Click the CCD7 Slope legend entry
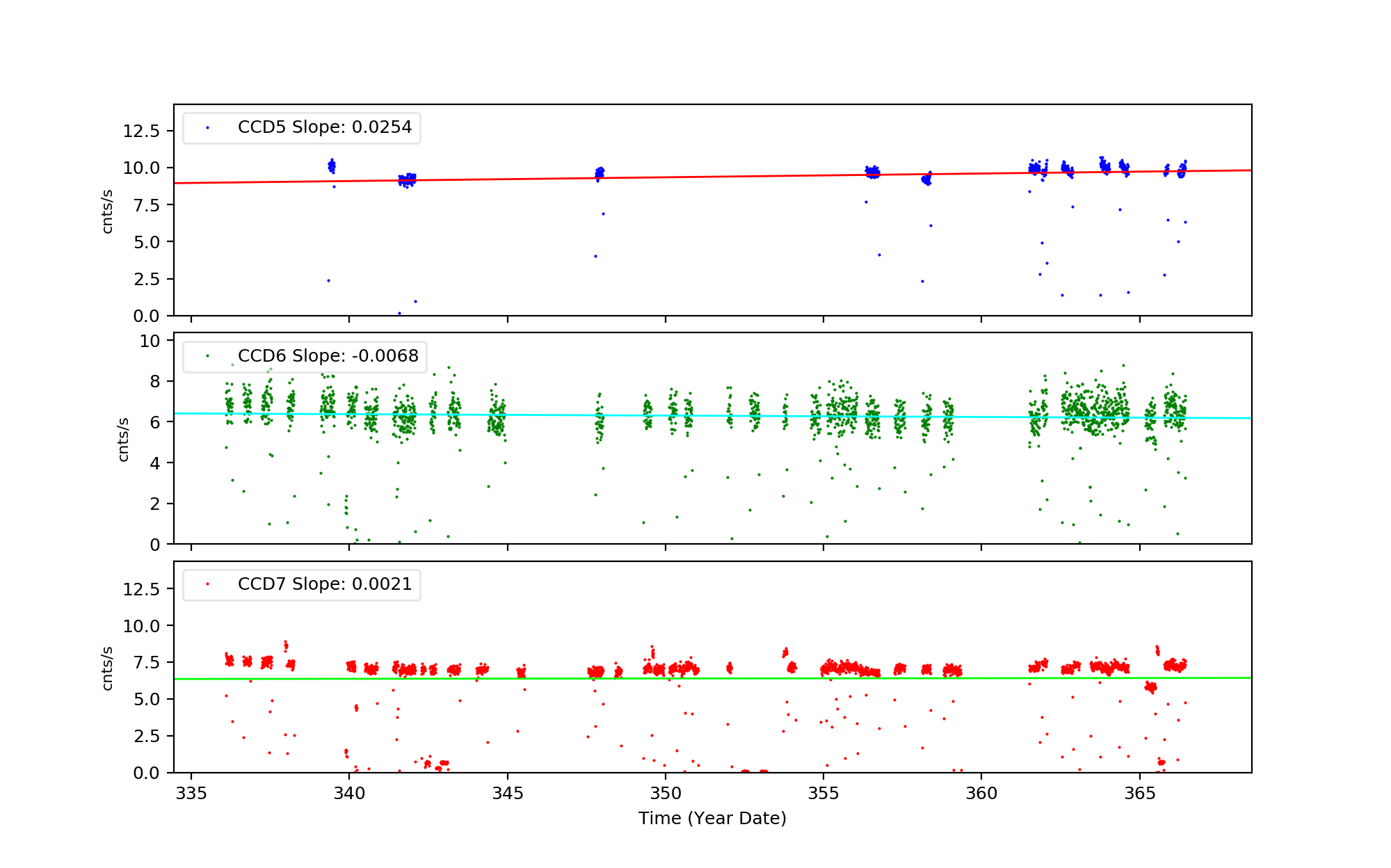This screenshot has height=868, width=1391. click(x=324, y=584)
